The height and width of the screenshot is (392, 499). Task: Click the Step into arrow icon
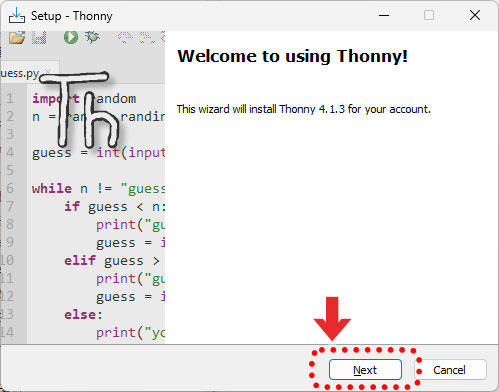tap(147, 37)
